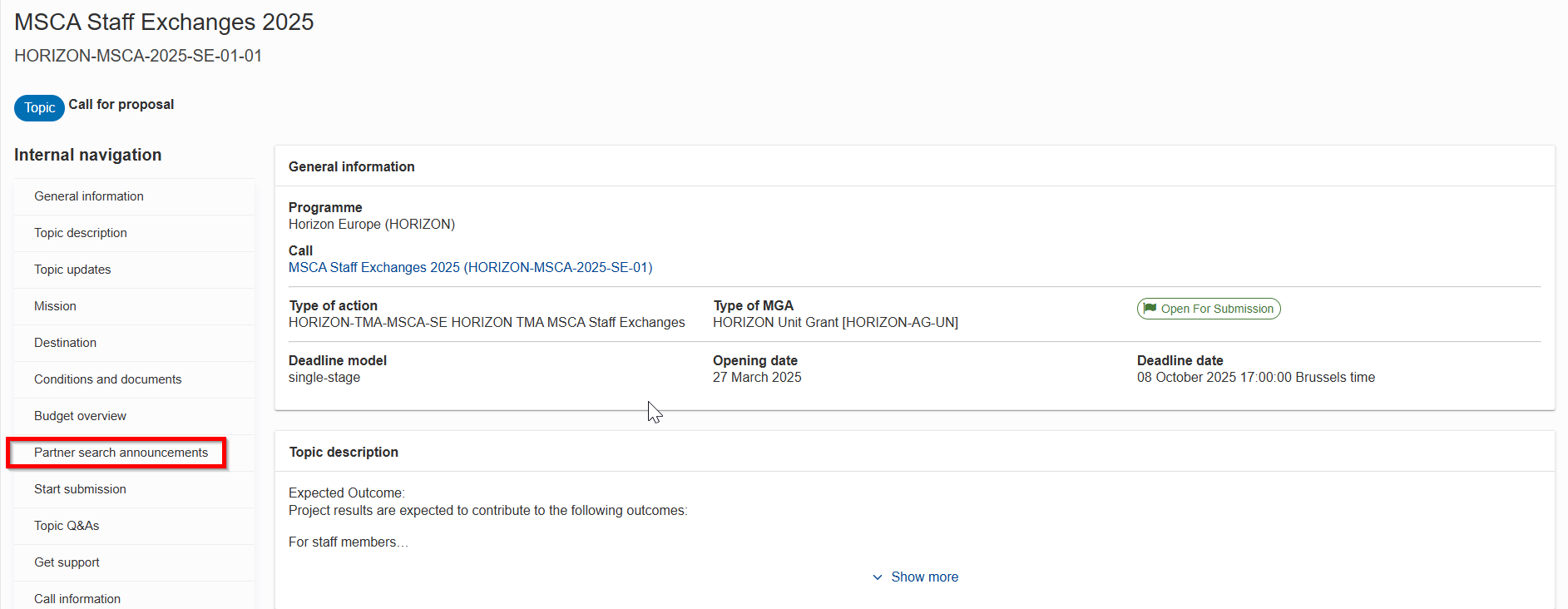The image size is (1568, 609).
Task: Open Topic updates in the internal navigation
Action: tap(134, 270)
